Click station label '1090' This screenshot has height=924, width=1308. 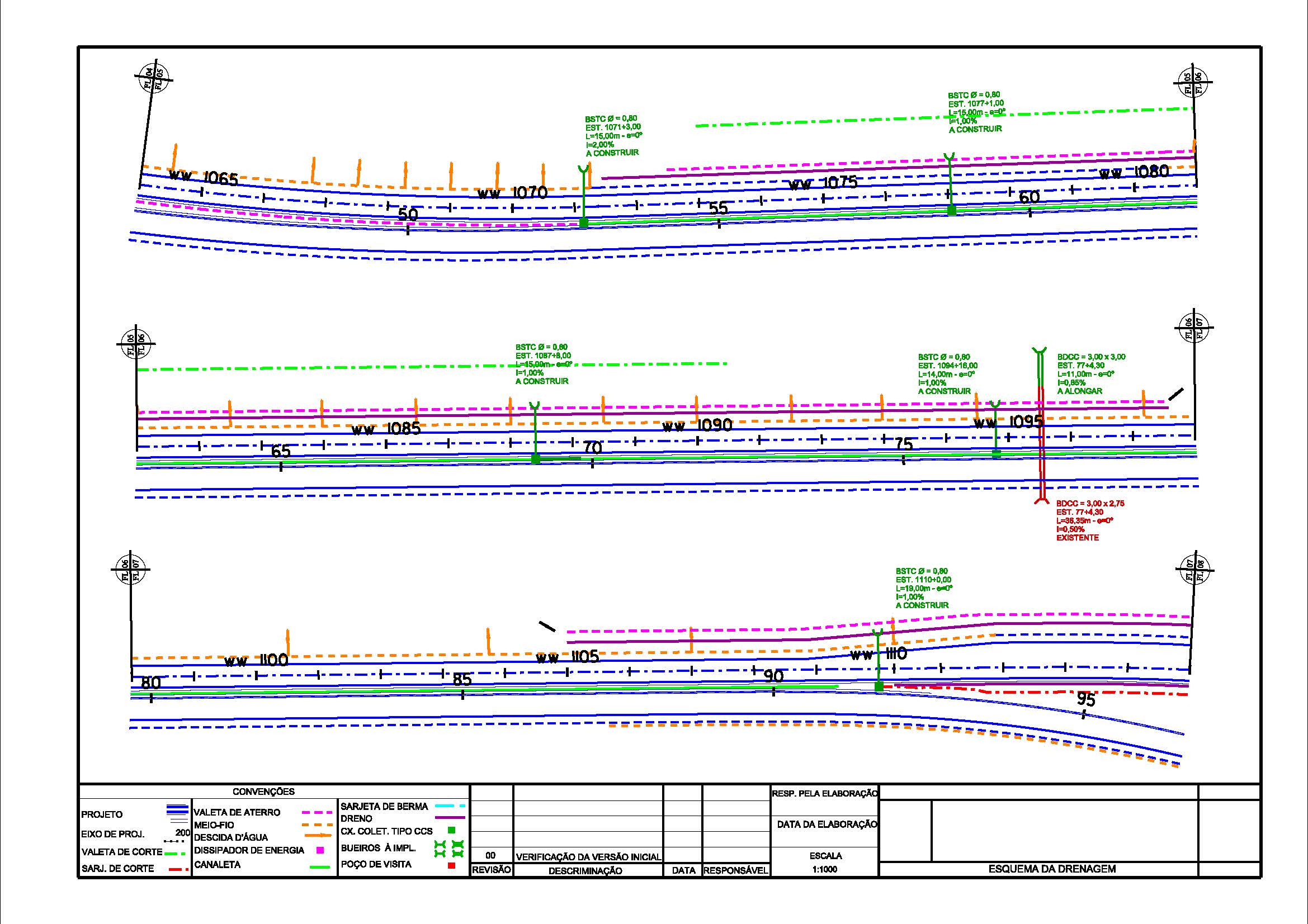click(x=714, y=425)
